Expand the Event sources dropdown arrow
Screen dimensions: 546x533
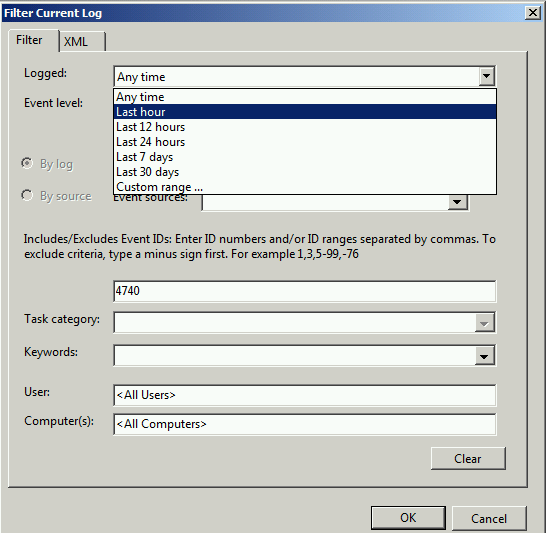457,202
